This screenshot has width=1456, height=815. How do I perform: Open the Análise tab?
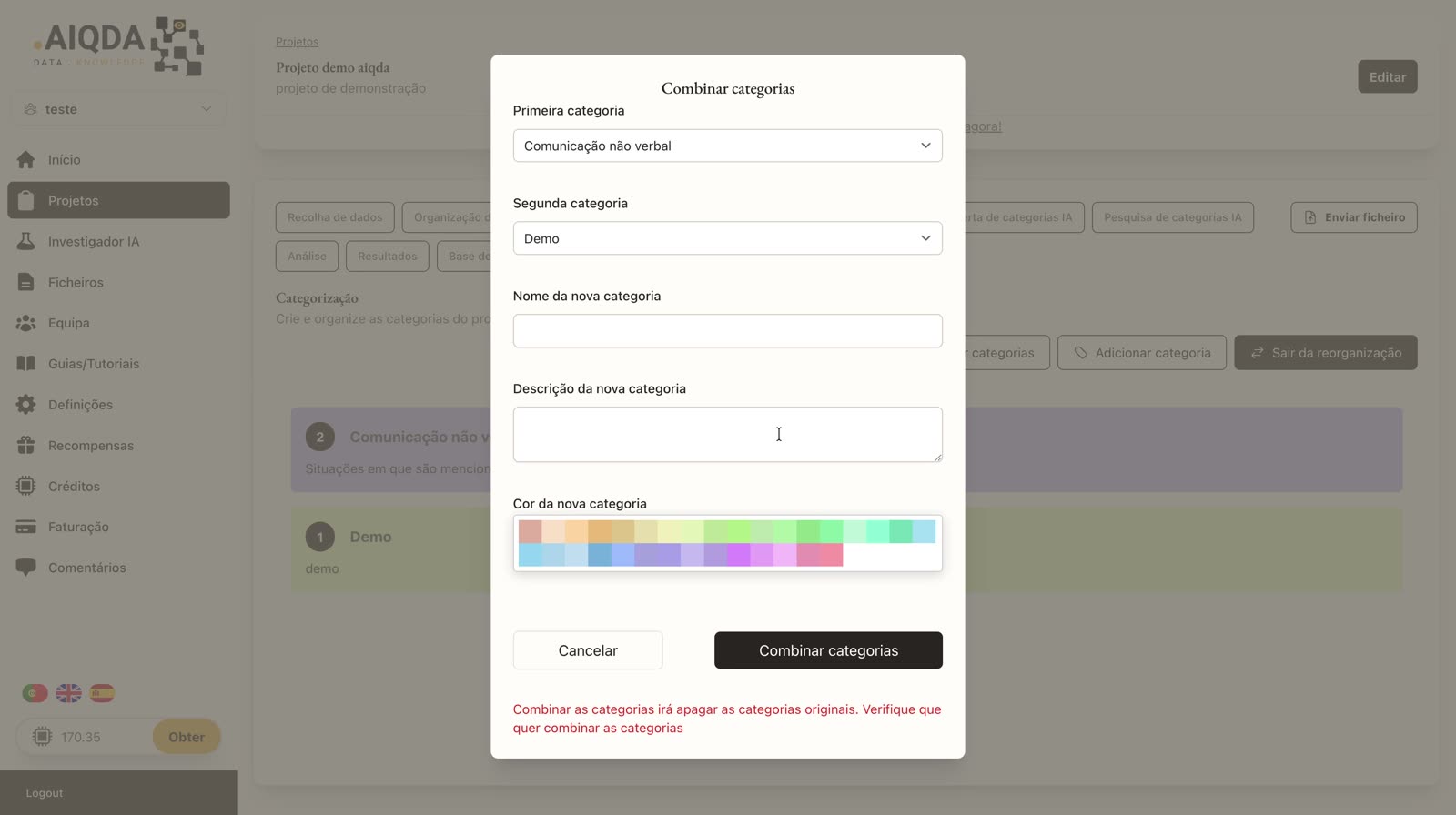tap(307, 257)
